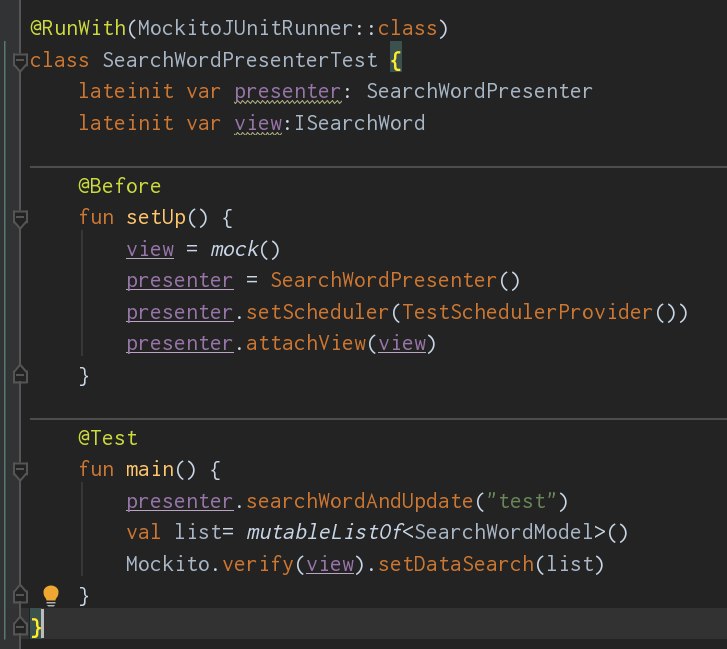
Task: Click the list argument of setDataSearch
Action: click(x=569, y=564)
